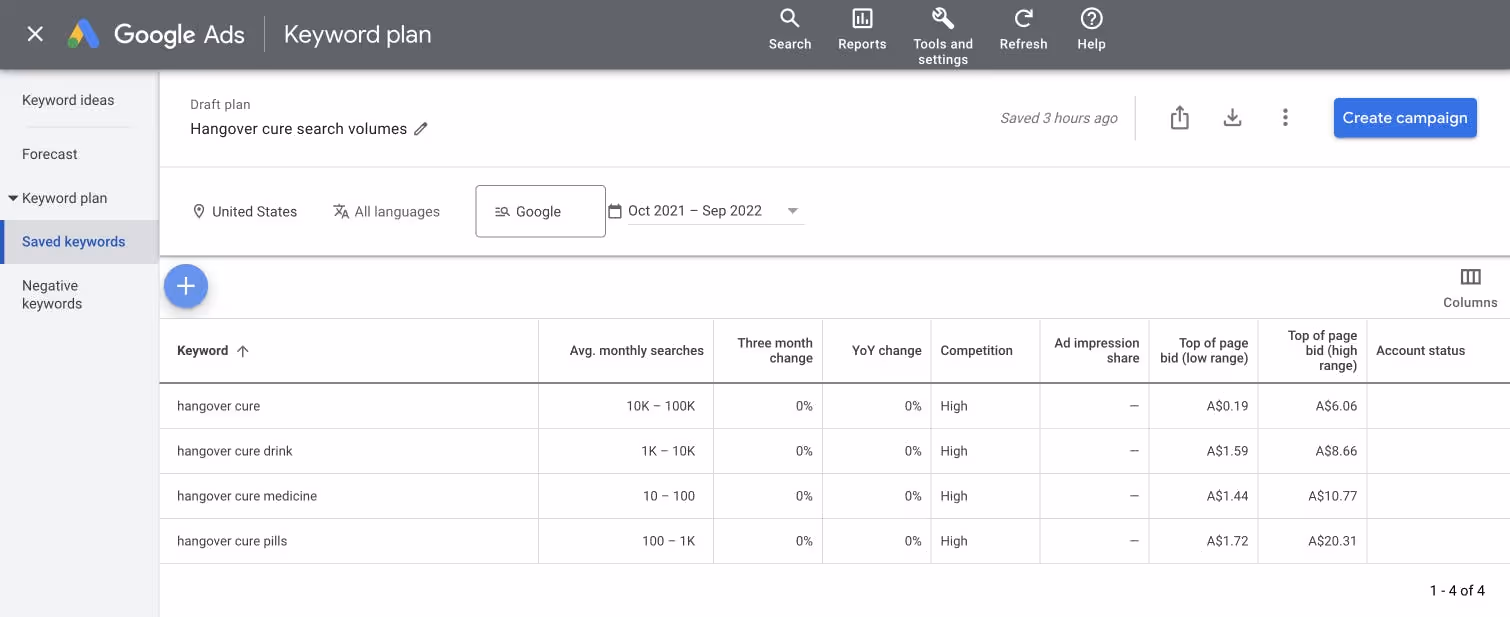Add keywords with the blue plus button
The image size is (1510, 617).
pyautogui.click(x=186, y=286)
